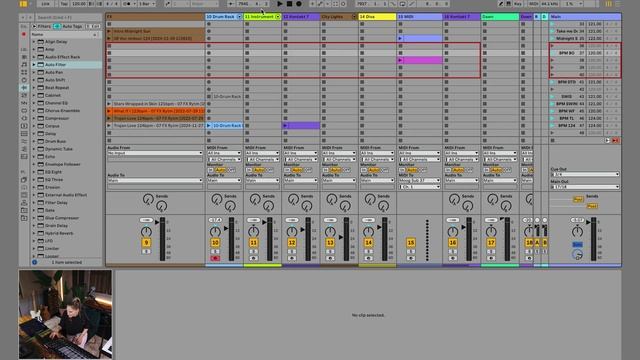Image resolution: width=640 pixels, height=360 pixels.
Task: Click the transport Stop button
Action: pyautogui.click(x=289, y=4)
